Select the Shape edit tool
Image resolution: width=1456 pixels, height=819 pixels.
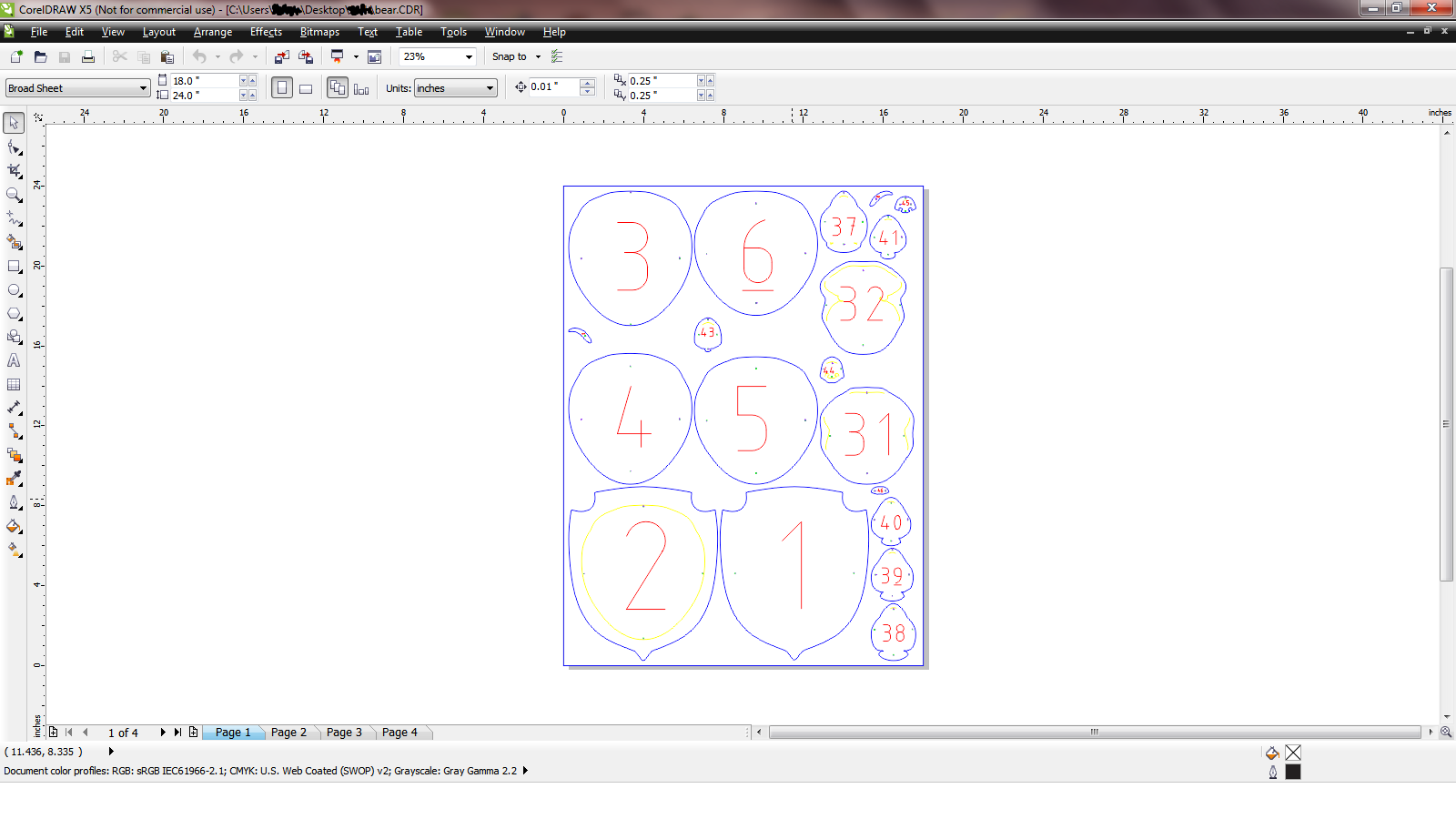click(14, 147)
